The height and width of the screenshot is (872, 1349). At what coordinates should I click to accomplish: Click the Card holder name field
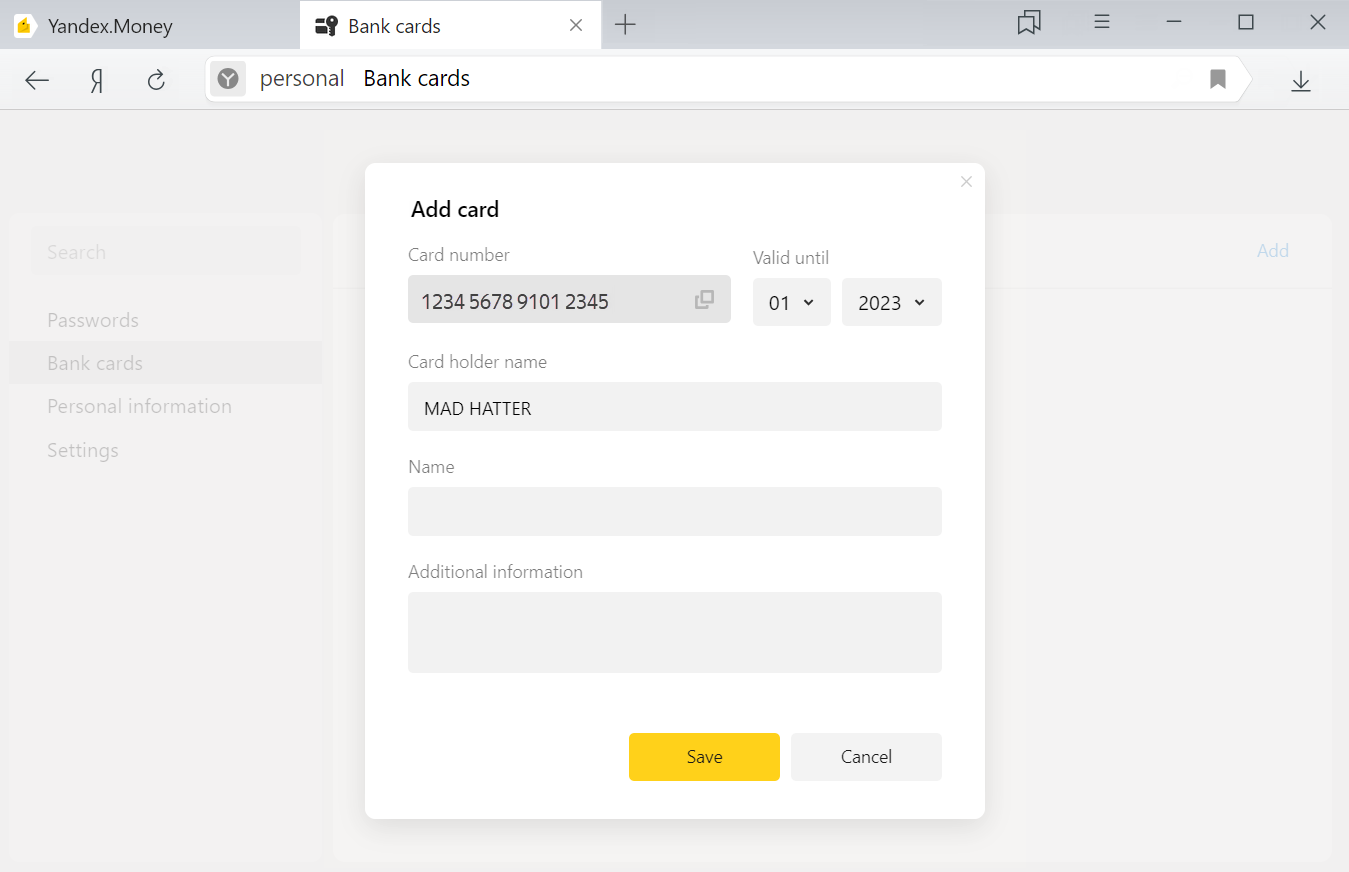click(x=675, y=406)
